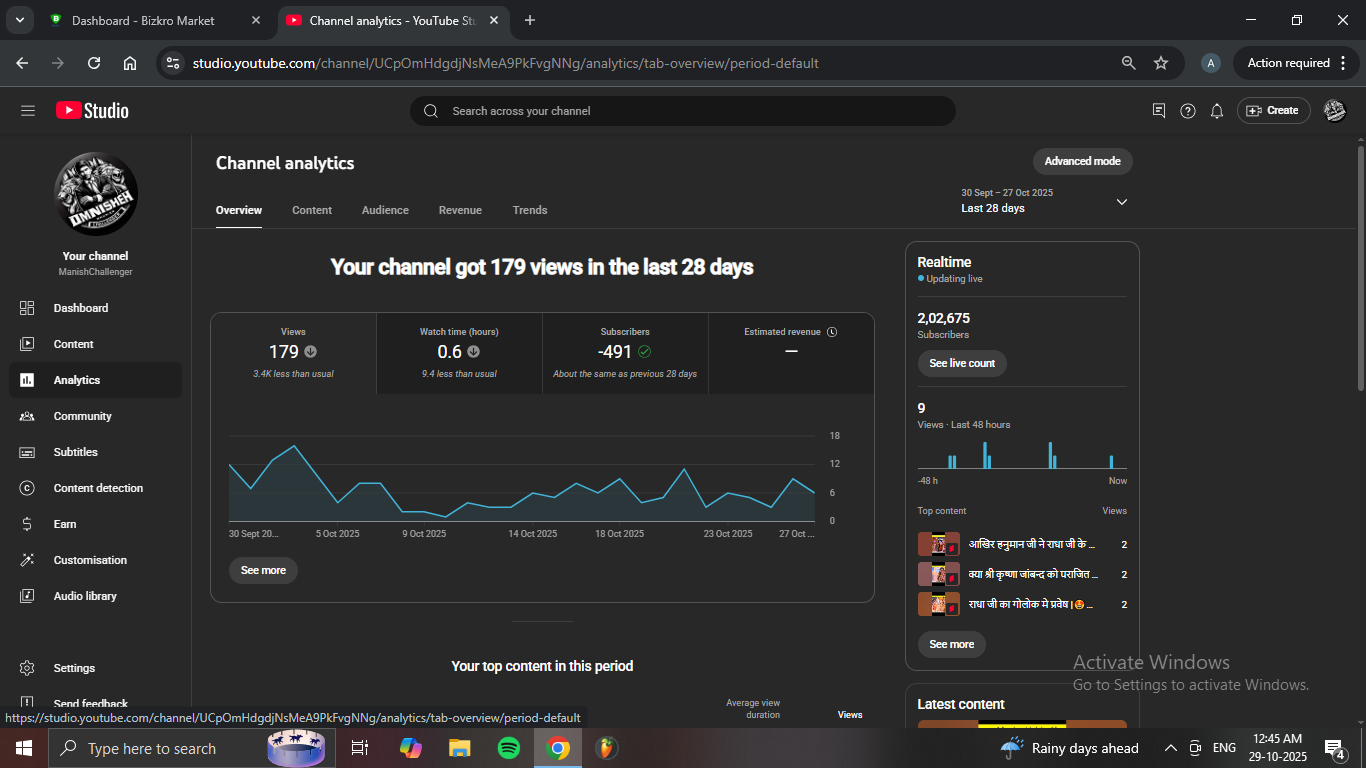Click the feedback icon beside the help icon
This screenshot has width=1366, height=768.
[1159, 111]
